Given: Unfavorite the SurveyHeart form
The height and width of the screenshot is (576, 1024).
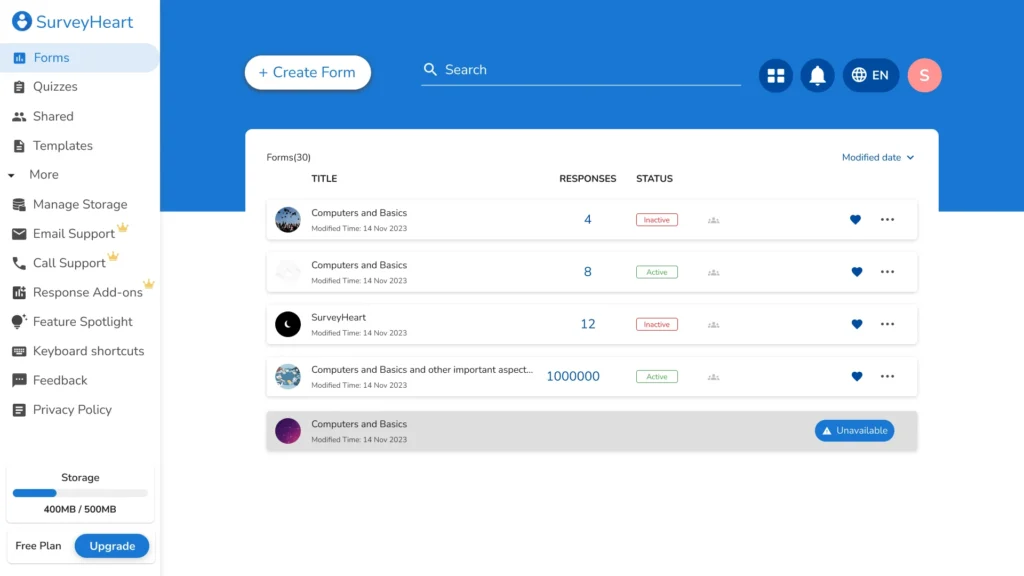Looking at the screenshot, I should click(855, 324).
